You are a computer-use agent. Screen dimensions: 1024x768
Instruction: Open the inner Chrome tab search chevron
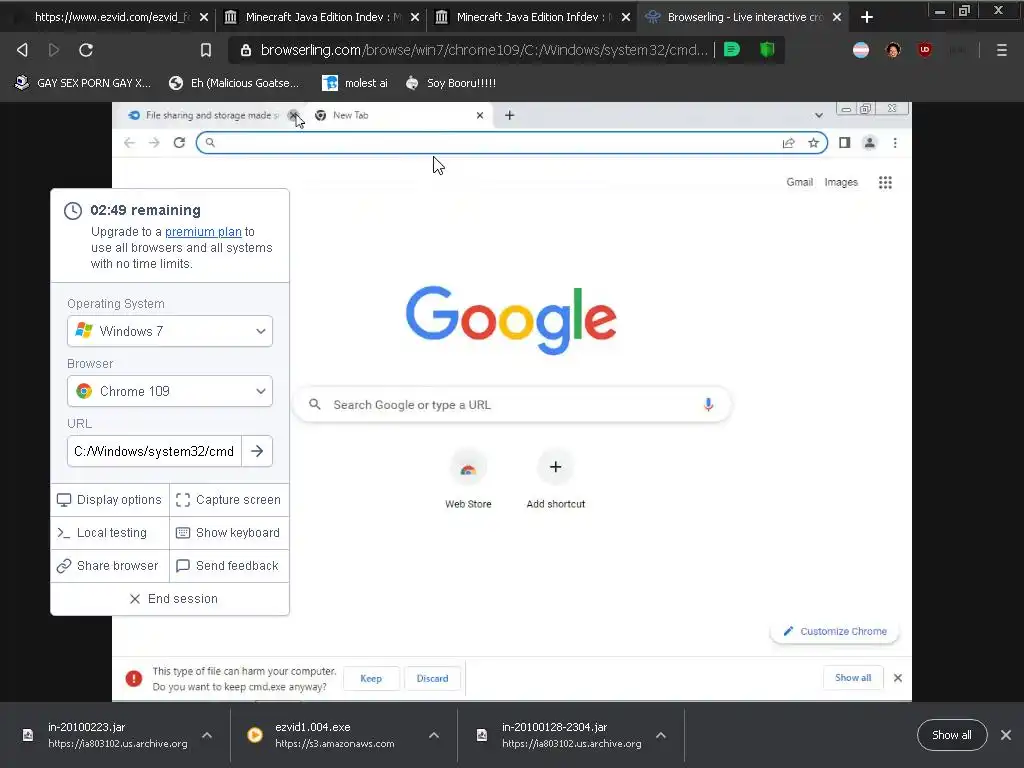818,116
